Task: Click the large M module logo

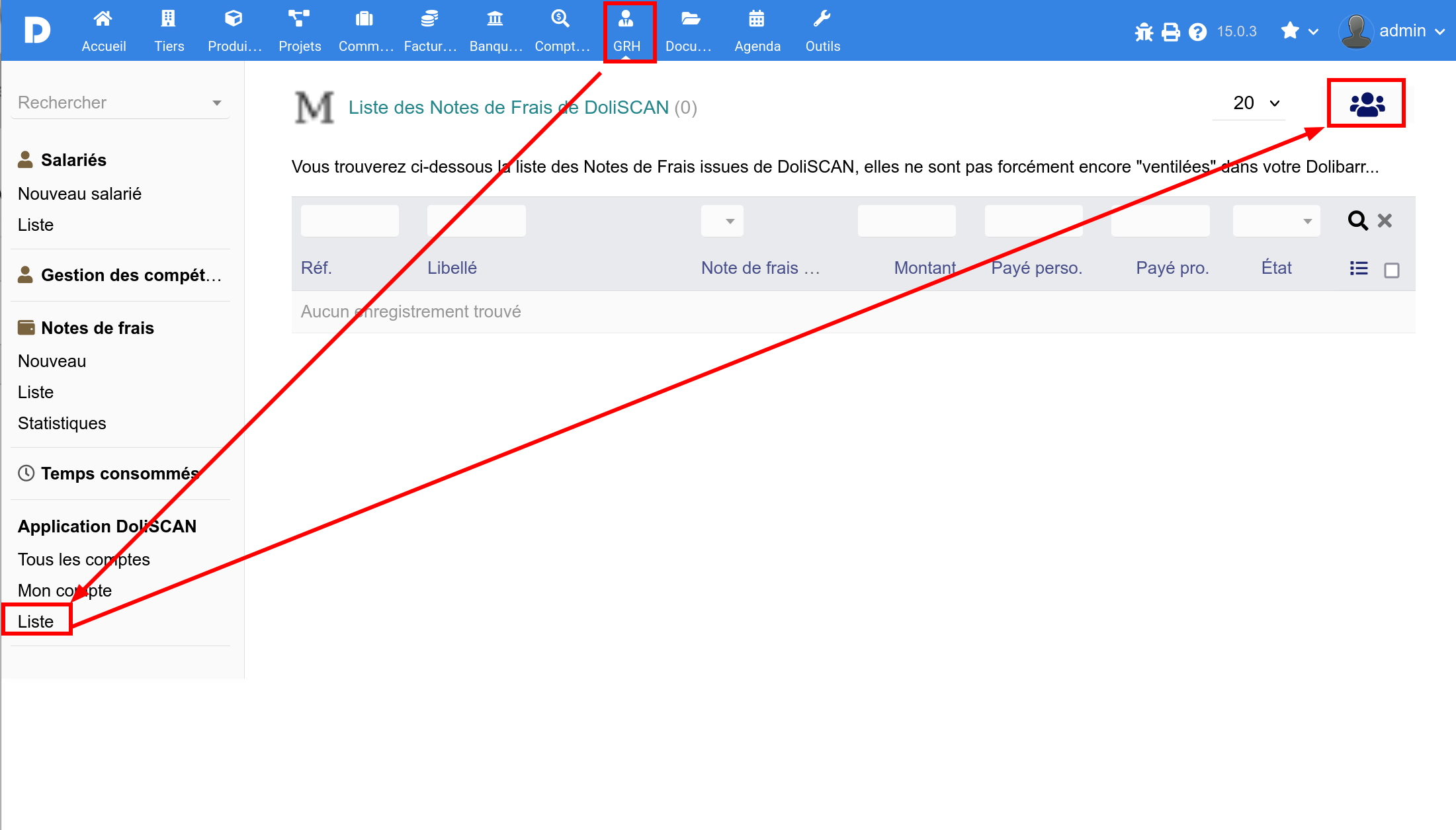Action: tap(314, 107)
